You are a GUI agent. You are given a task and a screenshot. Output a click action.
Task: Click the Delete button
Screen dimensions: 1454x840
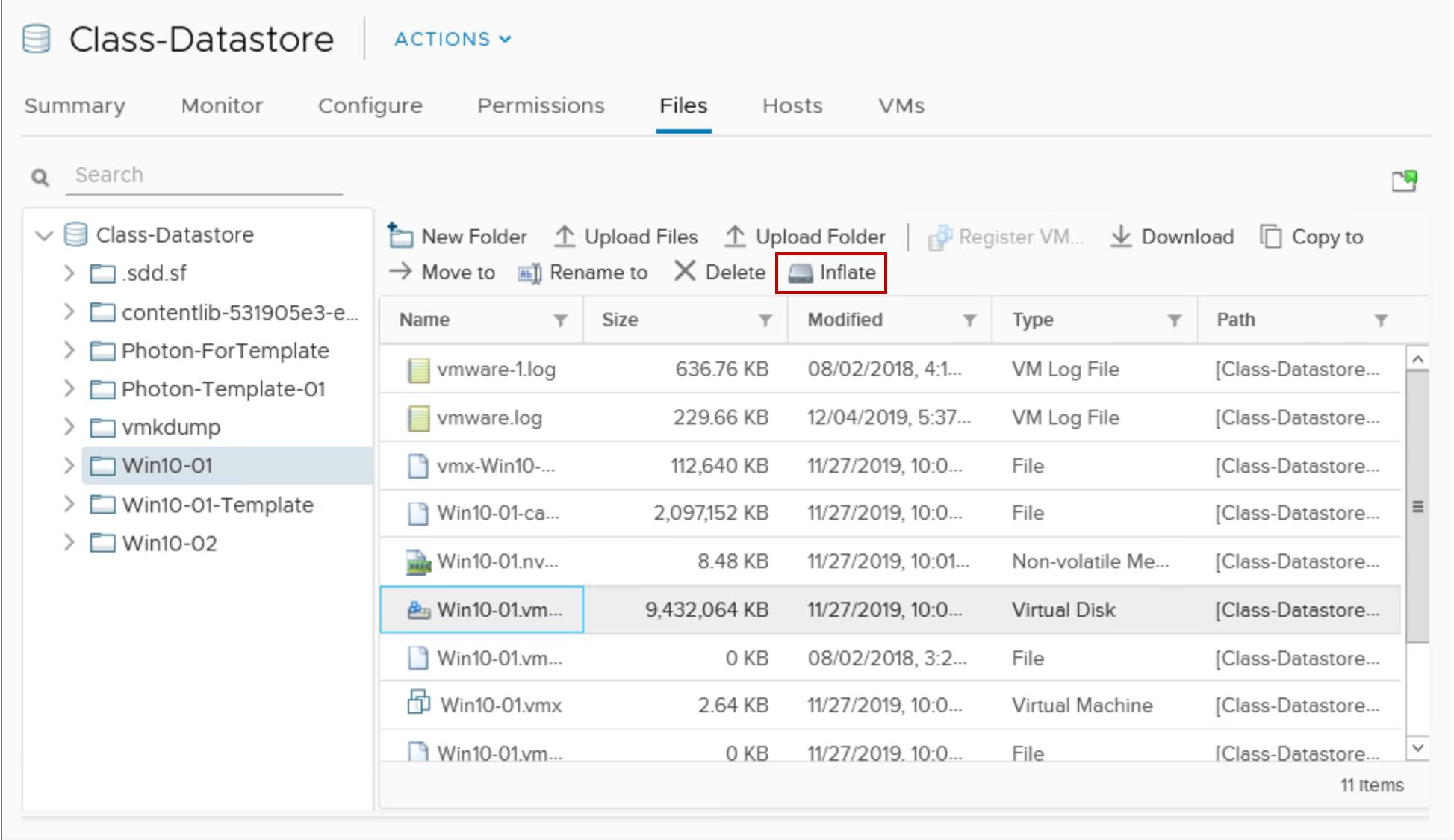pyautogui.click(x=719, y=272)
